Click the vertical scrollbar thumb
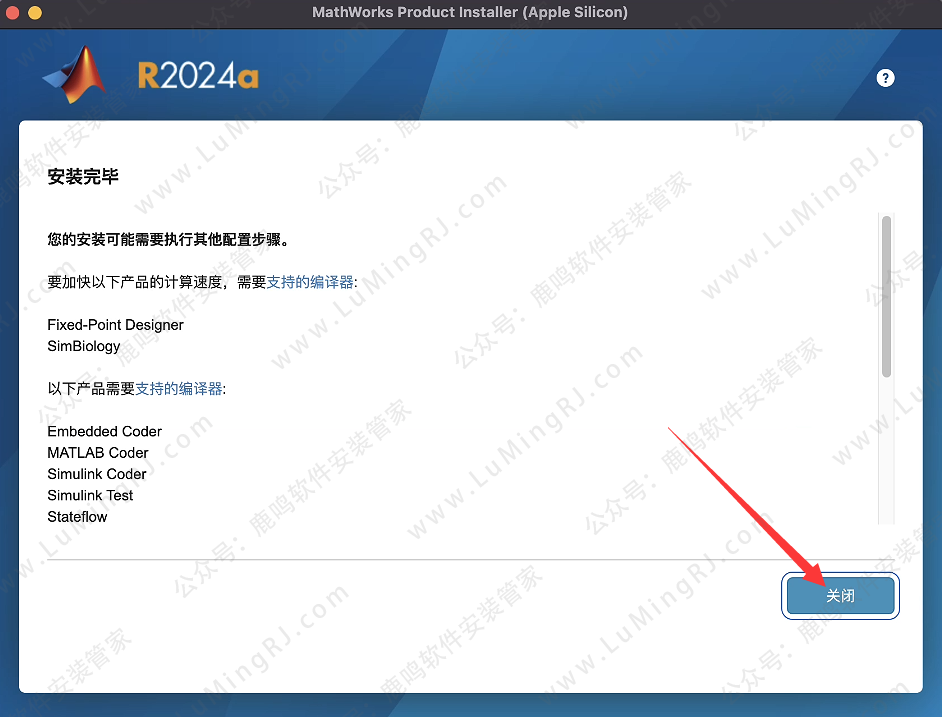This screenshot has width=942, height=717. pos(886,297)
